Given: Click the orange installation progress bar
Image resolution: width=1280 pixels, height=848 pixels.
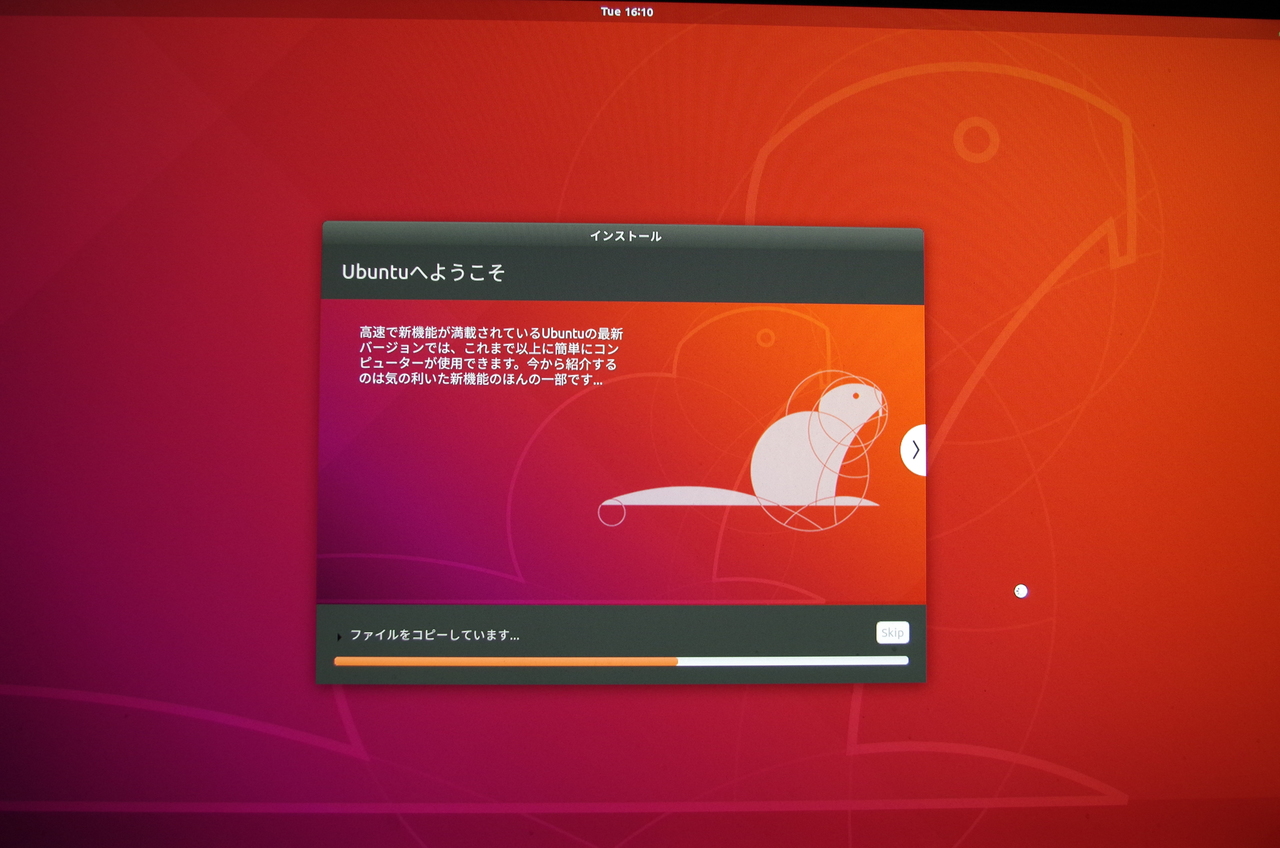Looking at the screenshot, I should 621,661.
